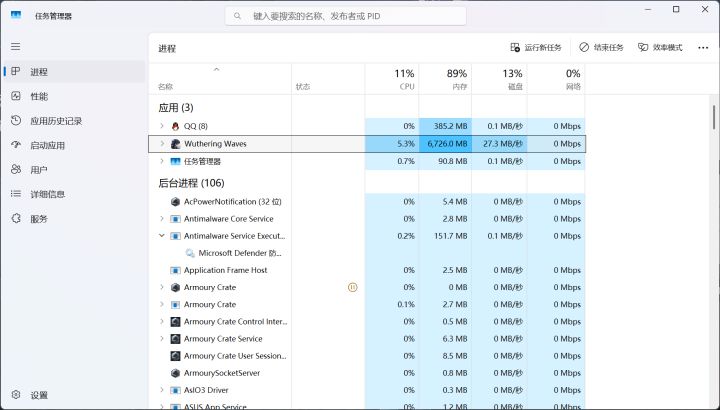The height and width of the screenshot is (410, 720).
Task: Open the 用户 (Users) tab
Action: pos(74,170)
